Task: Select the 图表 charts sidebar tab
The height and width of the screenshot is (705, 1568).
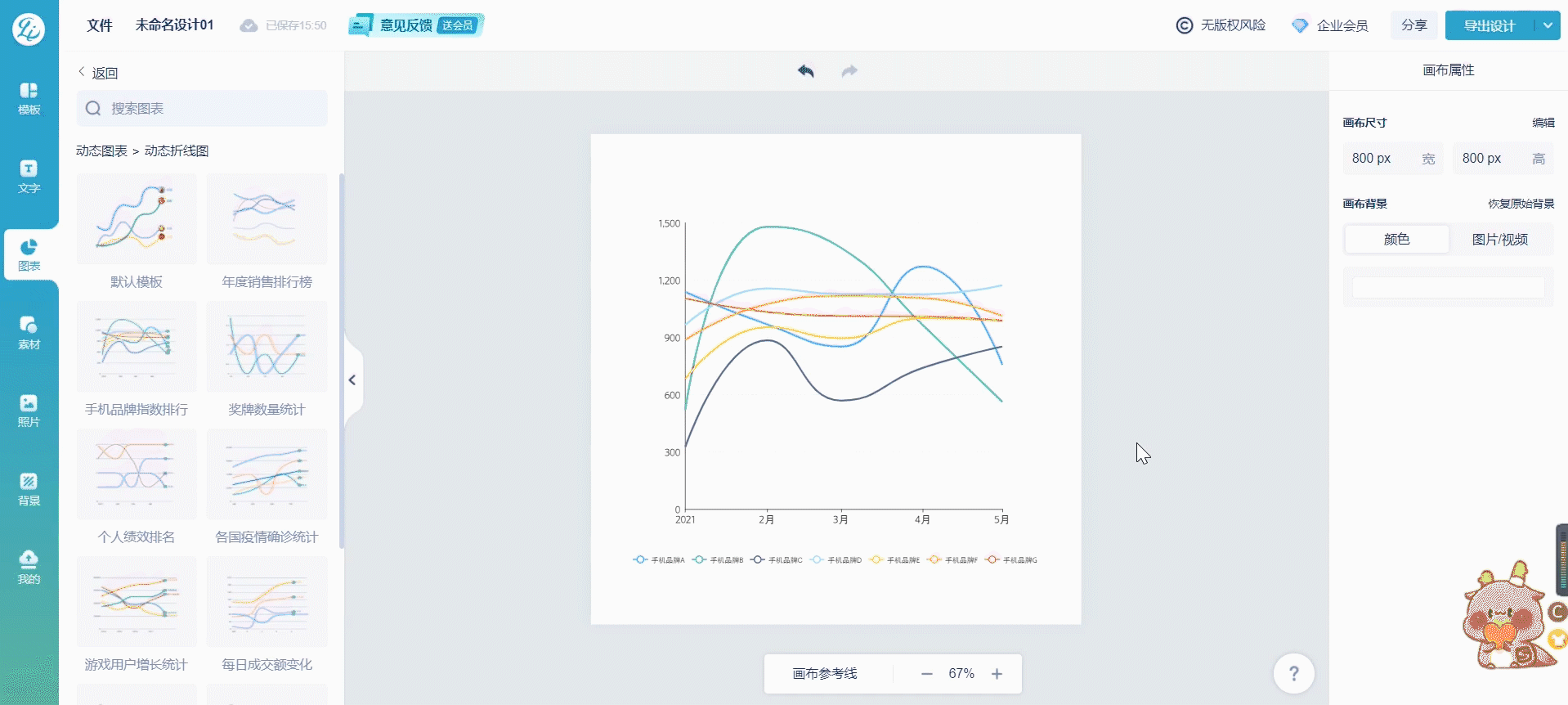Action: [29, 255]
